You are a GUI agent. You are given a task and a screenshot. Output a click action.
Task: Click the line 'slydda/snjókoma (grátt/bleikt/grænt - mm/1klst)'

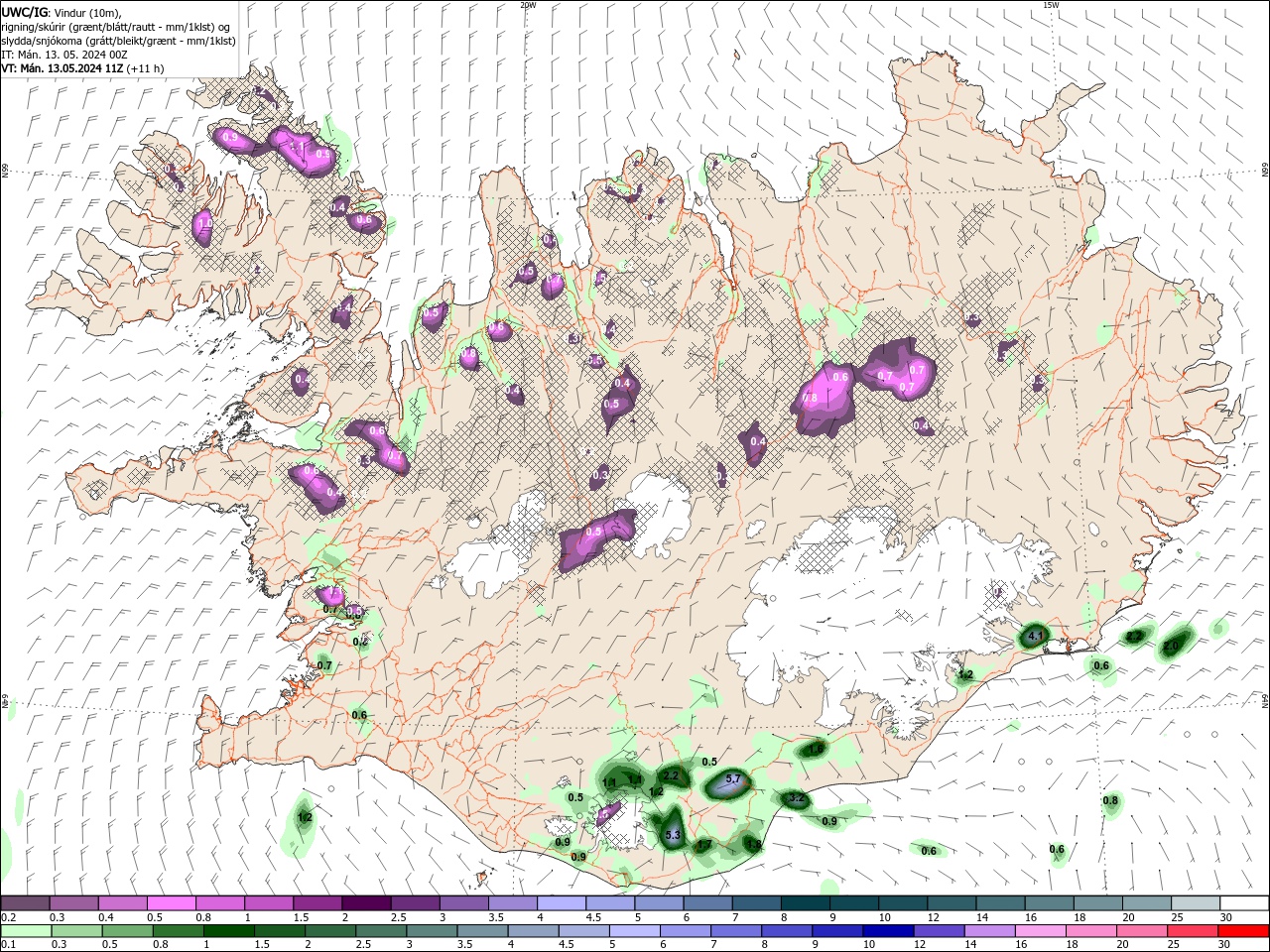pos(118,41)
